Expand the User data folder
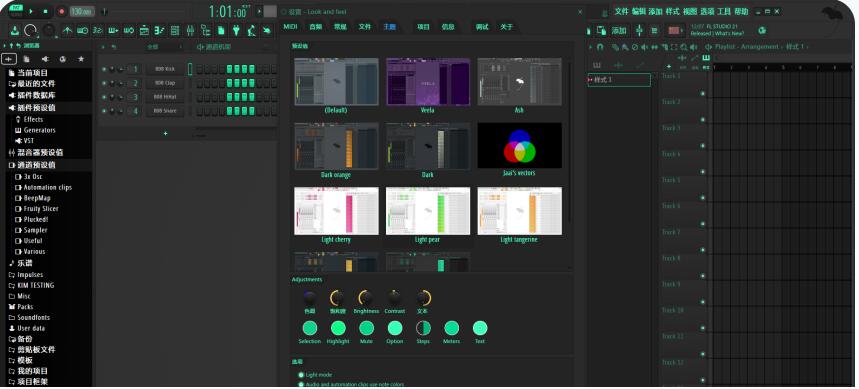Screen dimensions: 859x389 click(x=31, y=328)
